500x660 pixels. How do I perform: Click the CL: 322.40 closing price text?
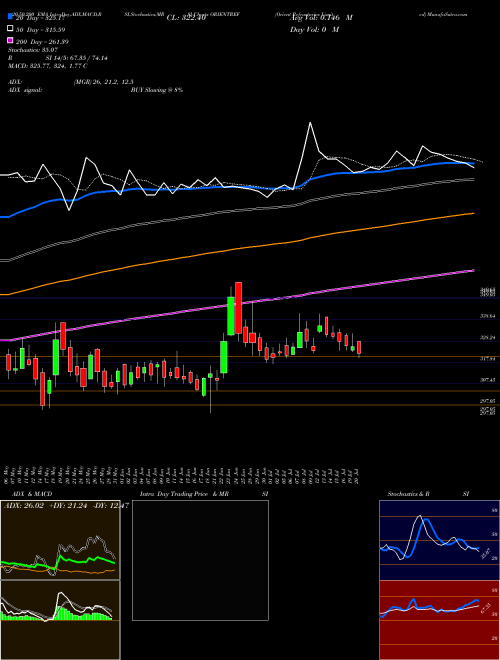(x=186, y=18)
